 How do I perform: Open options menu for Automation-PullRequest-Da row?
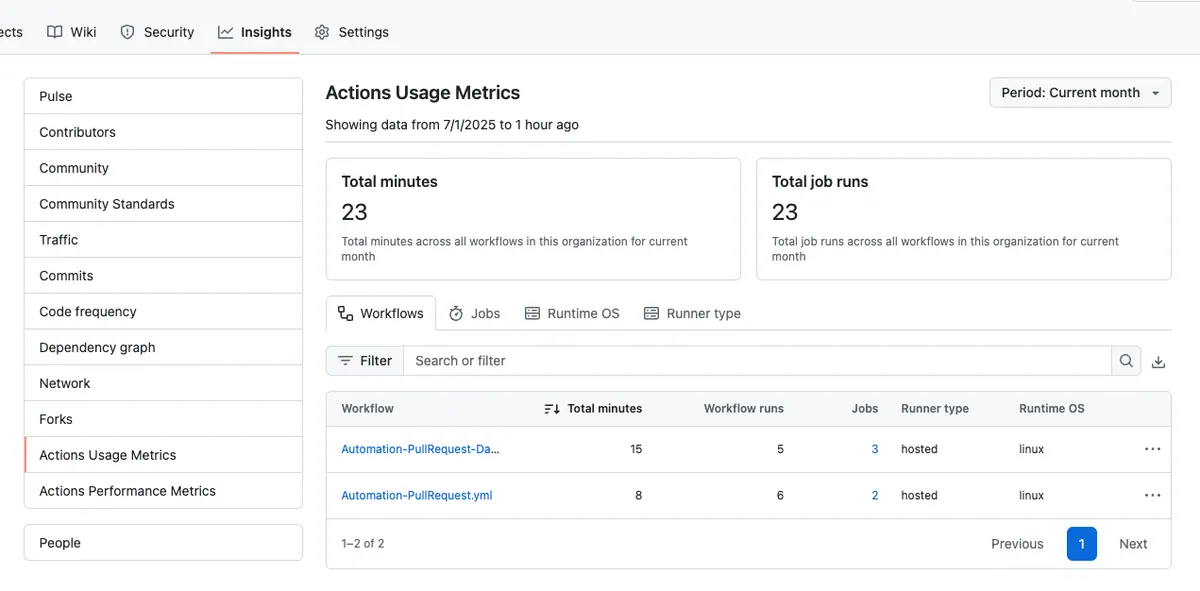point(1152,449)
